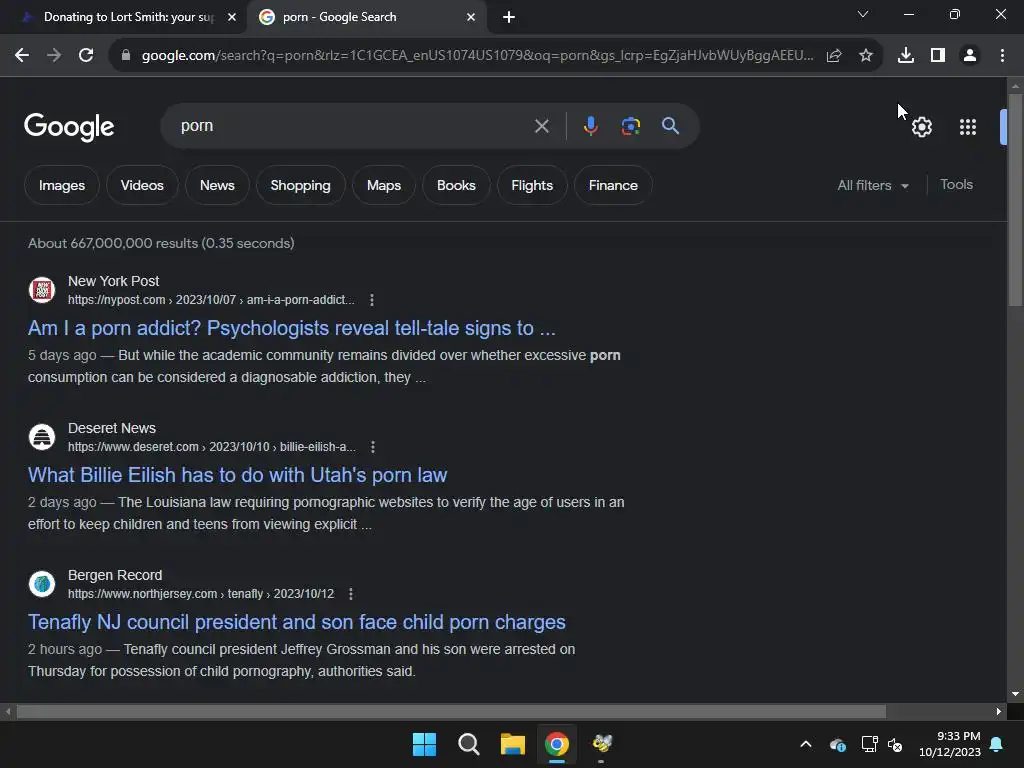Click the scroll right arrow

tap(999, 711)
